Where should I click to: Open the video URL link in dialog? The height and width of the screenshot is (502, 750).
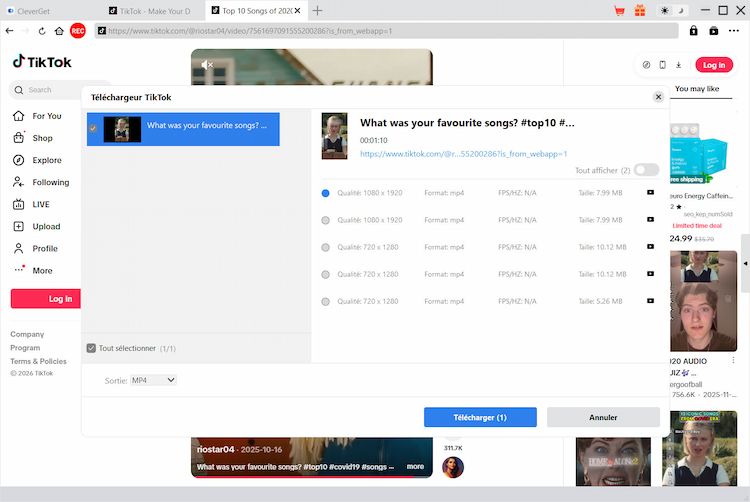click(463, 154)
